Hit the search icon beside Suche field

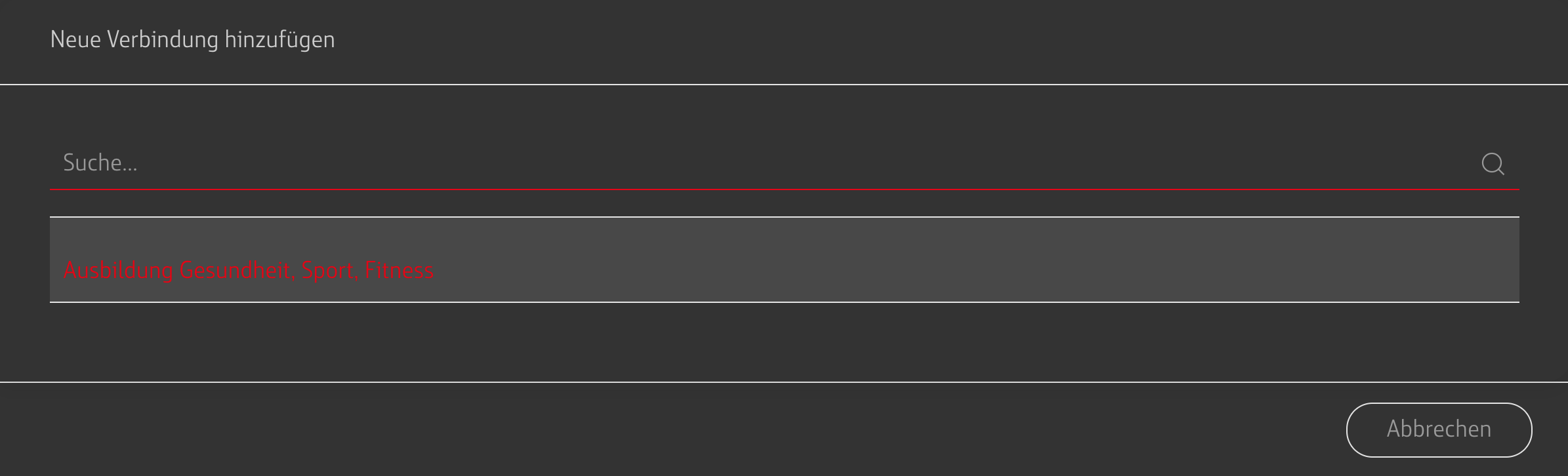(x=1493, y=164)
